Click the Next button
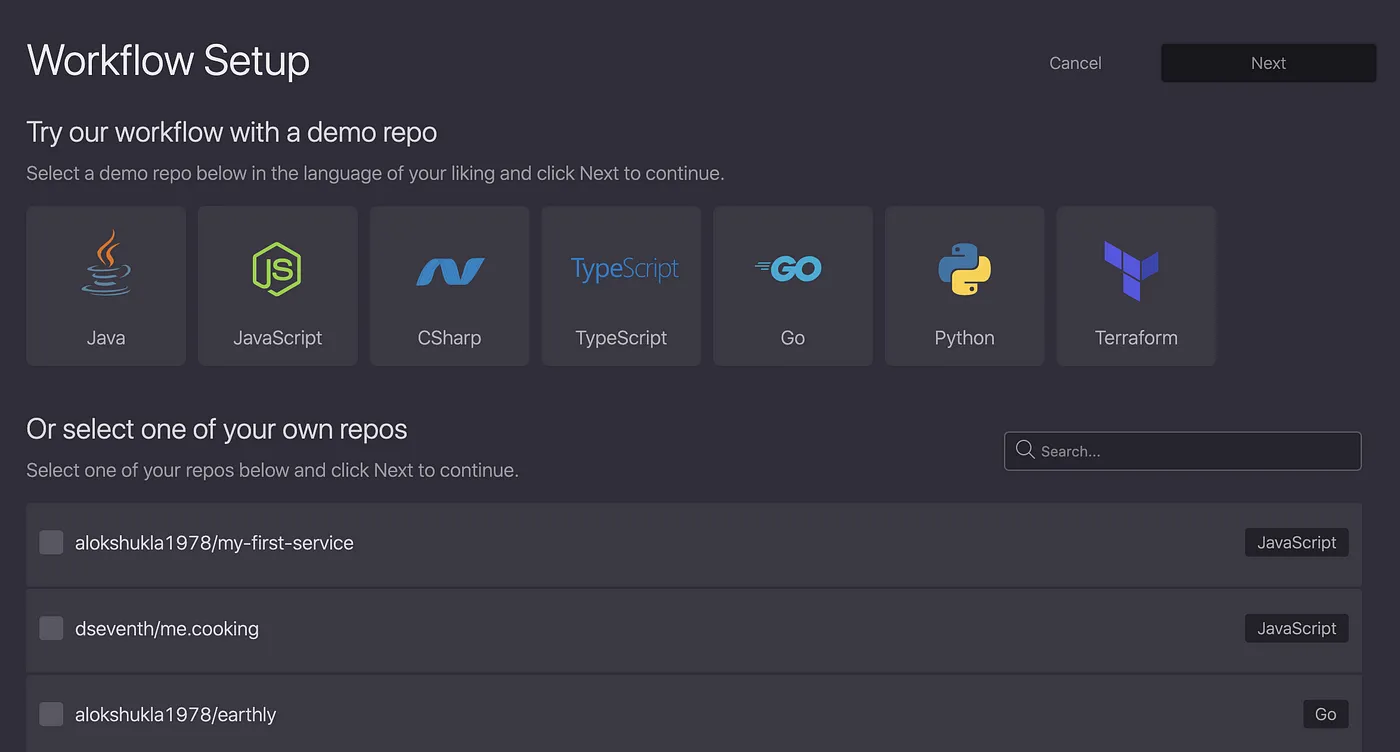Image resolution: width=1400 pixels, height=752 pixels. [x=1268, y=63]
